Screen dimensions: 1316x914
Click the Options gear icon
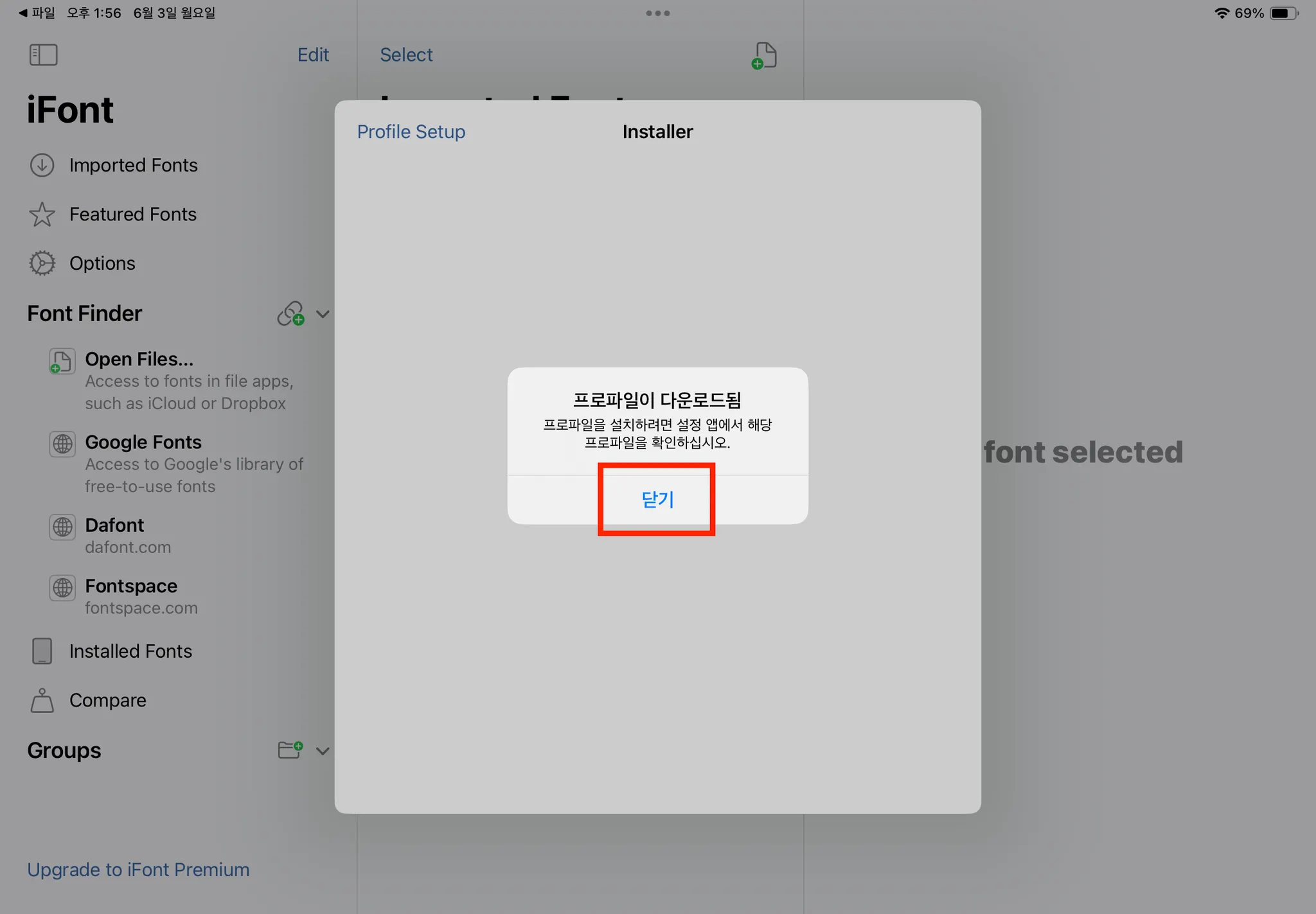pos(42,263)
